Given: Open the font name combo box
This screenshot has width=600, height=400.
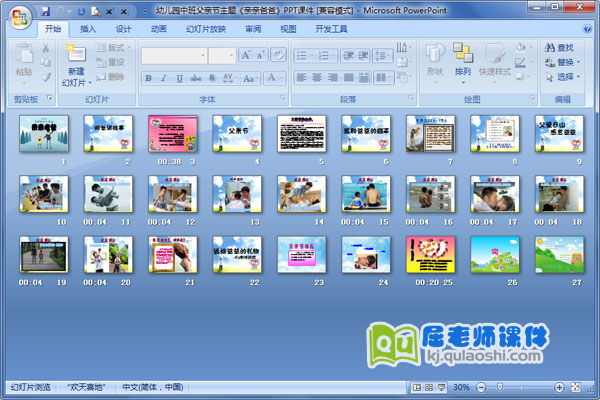Looking at the screenshot, I should click(172, 55).
